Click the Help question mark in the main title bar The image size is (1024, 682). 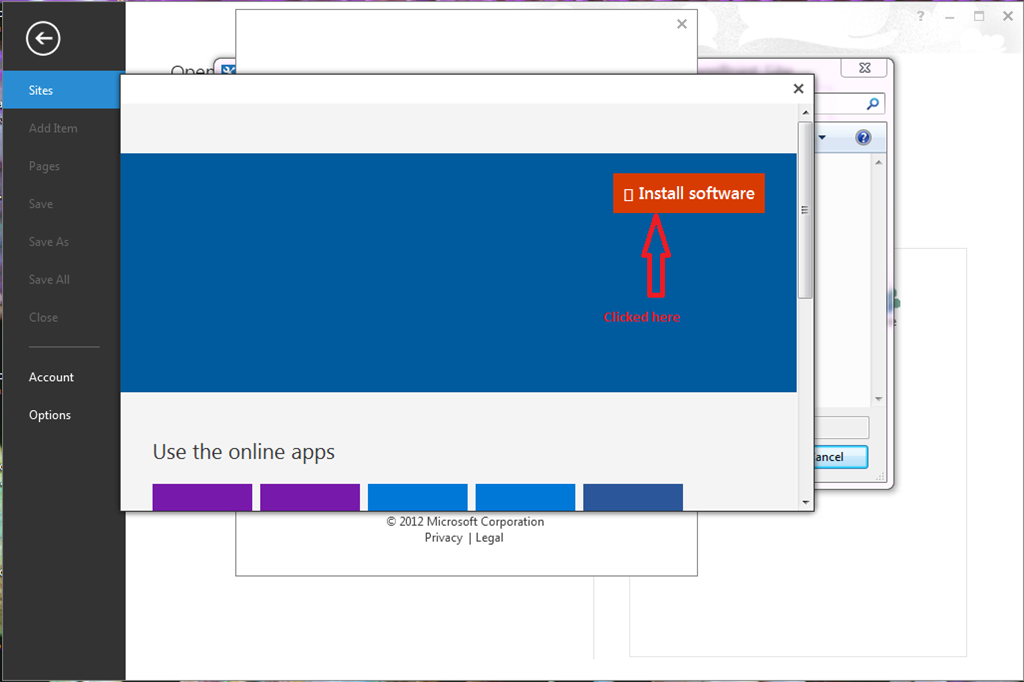click(x=921, y=16)
